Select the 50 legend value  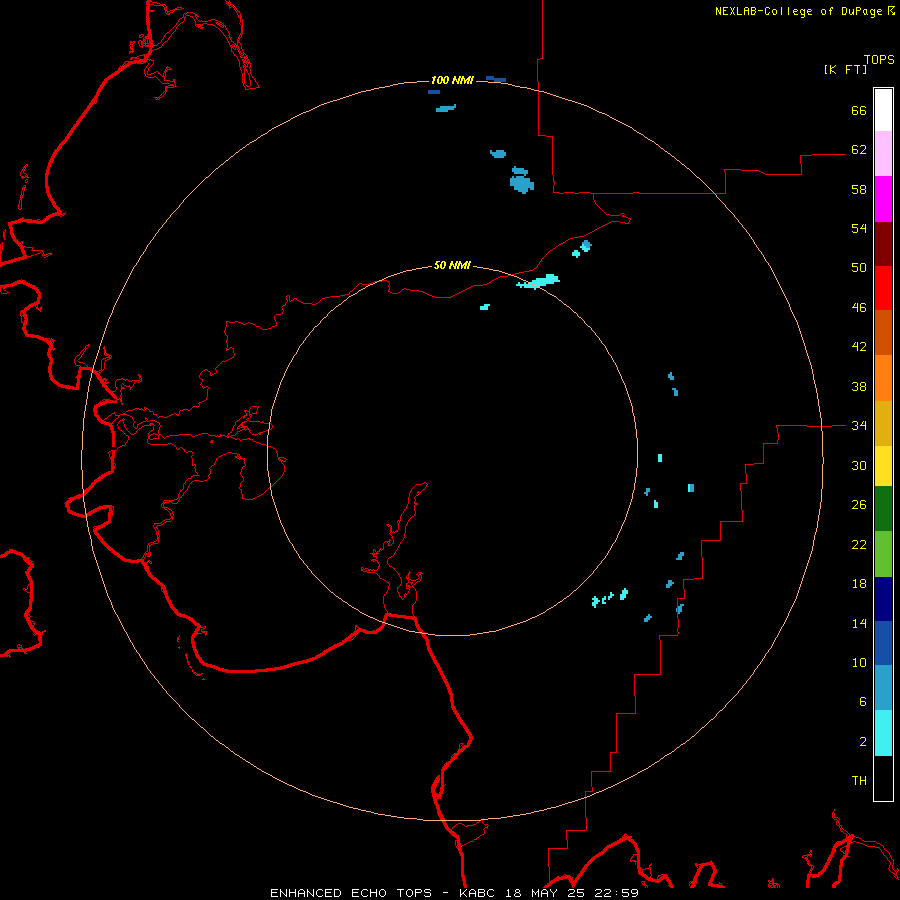pos(859,268)
